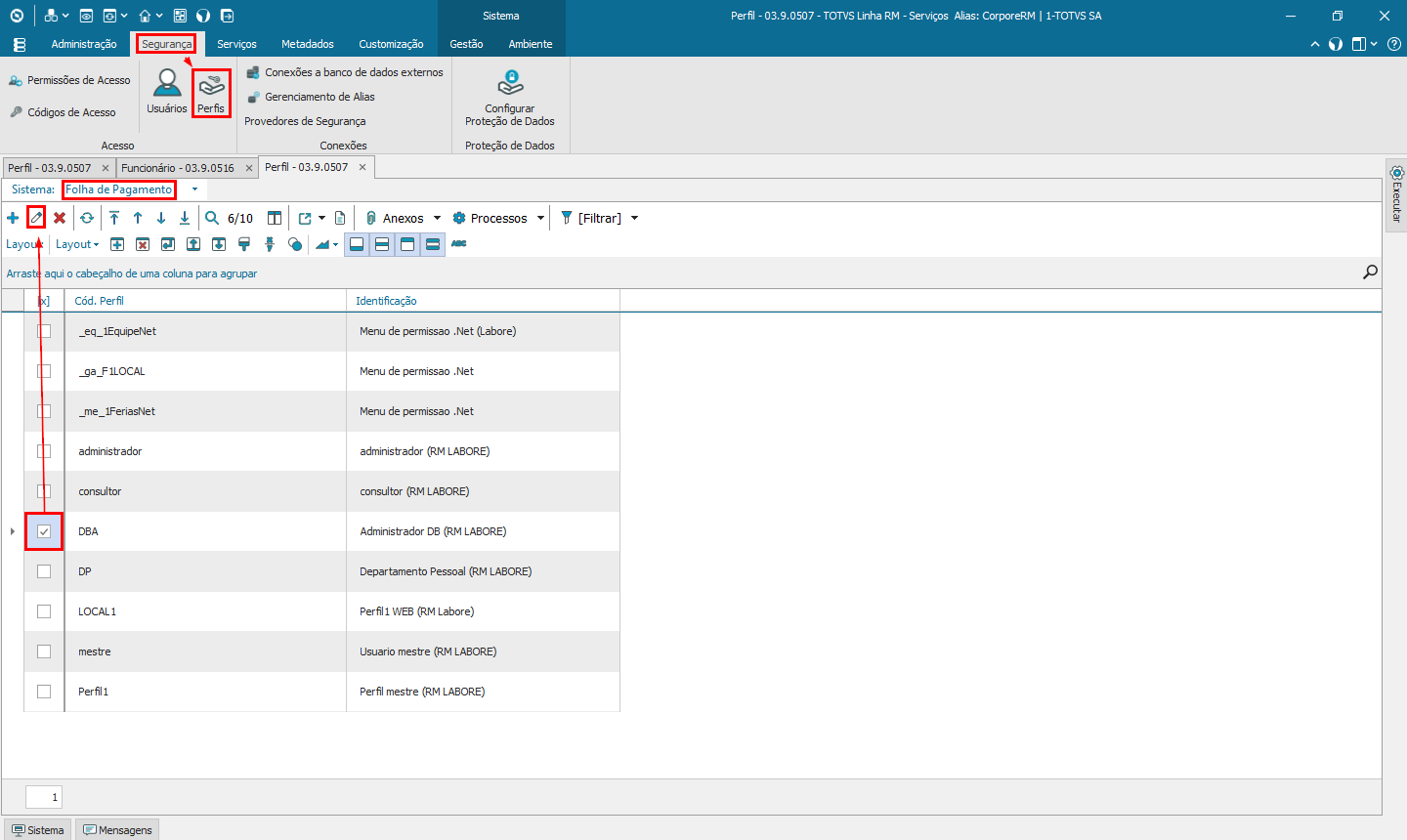
Task: Click the eye view icon in title bar
Action: (86, 16)
